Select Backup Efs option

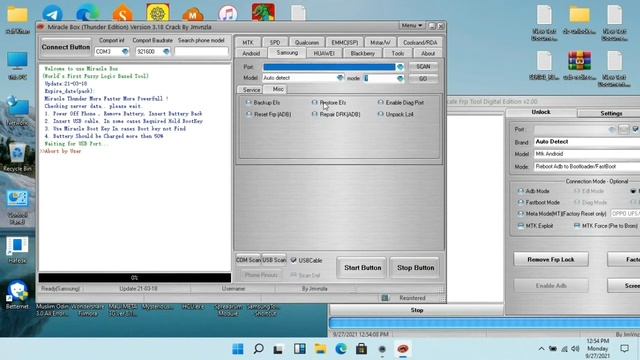coord(263,102)
